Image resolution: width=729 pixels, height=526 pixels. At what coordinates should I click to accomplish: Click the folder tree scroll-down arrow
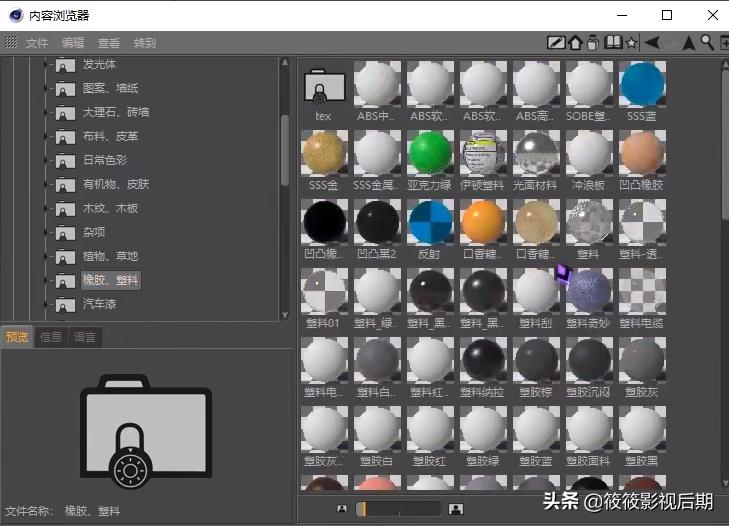(x=285, y=315)
